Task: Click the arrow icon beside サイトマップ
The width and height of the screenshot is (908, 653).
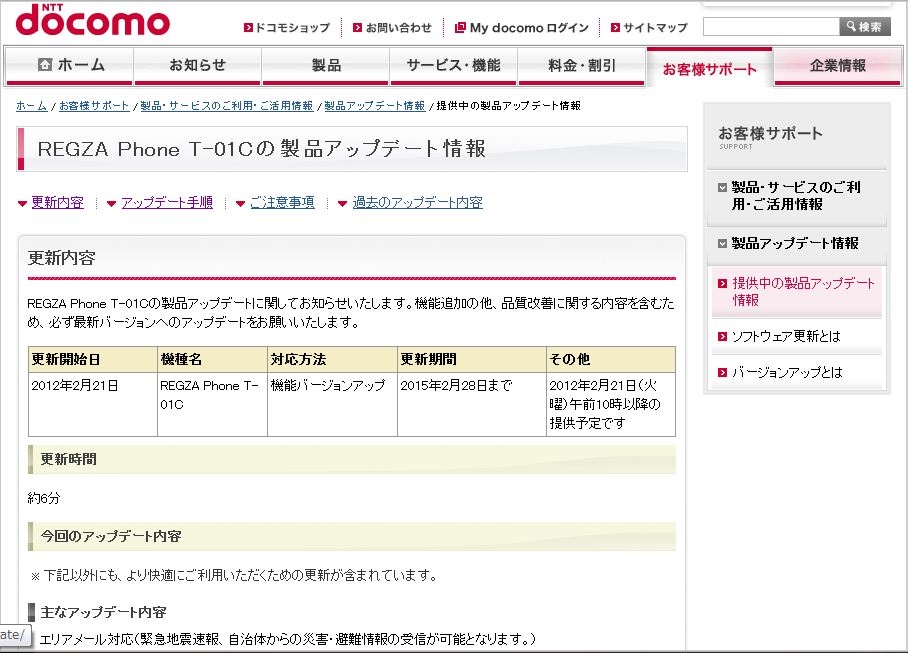Action: tap(616, 28)
